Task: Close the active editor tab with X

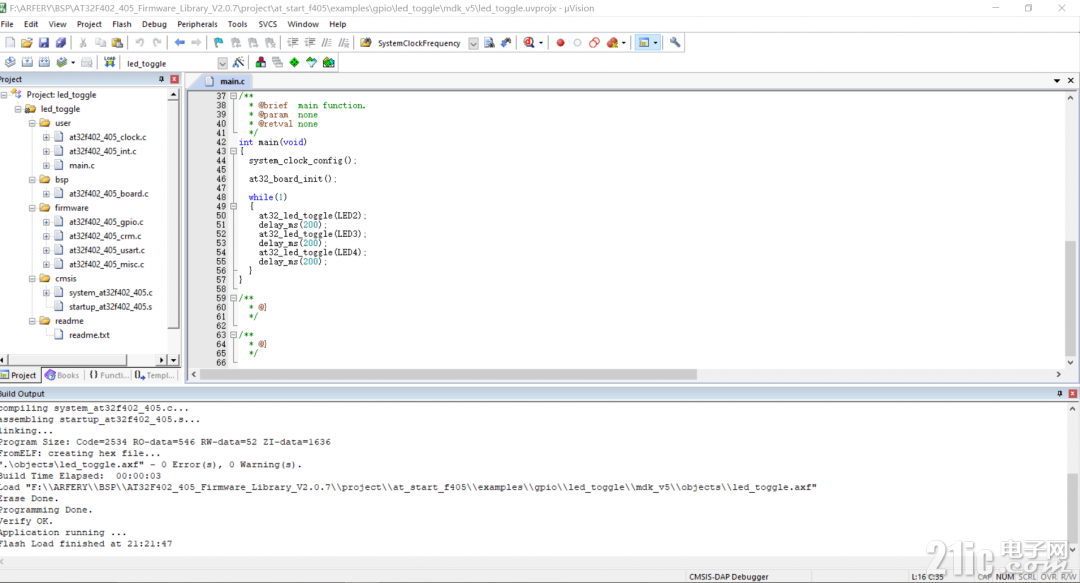Action: [x=1070, y=81]
